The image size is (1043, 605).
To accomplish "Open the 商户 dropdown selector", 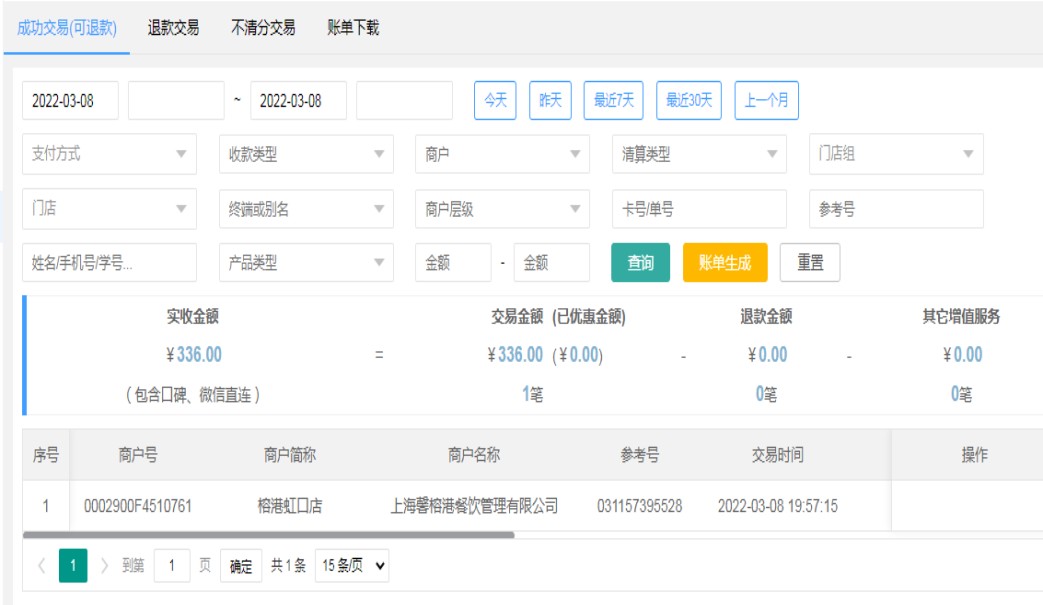I will [x=502, y=154].
